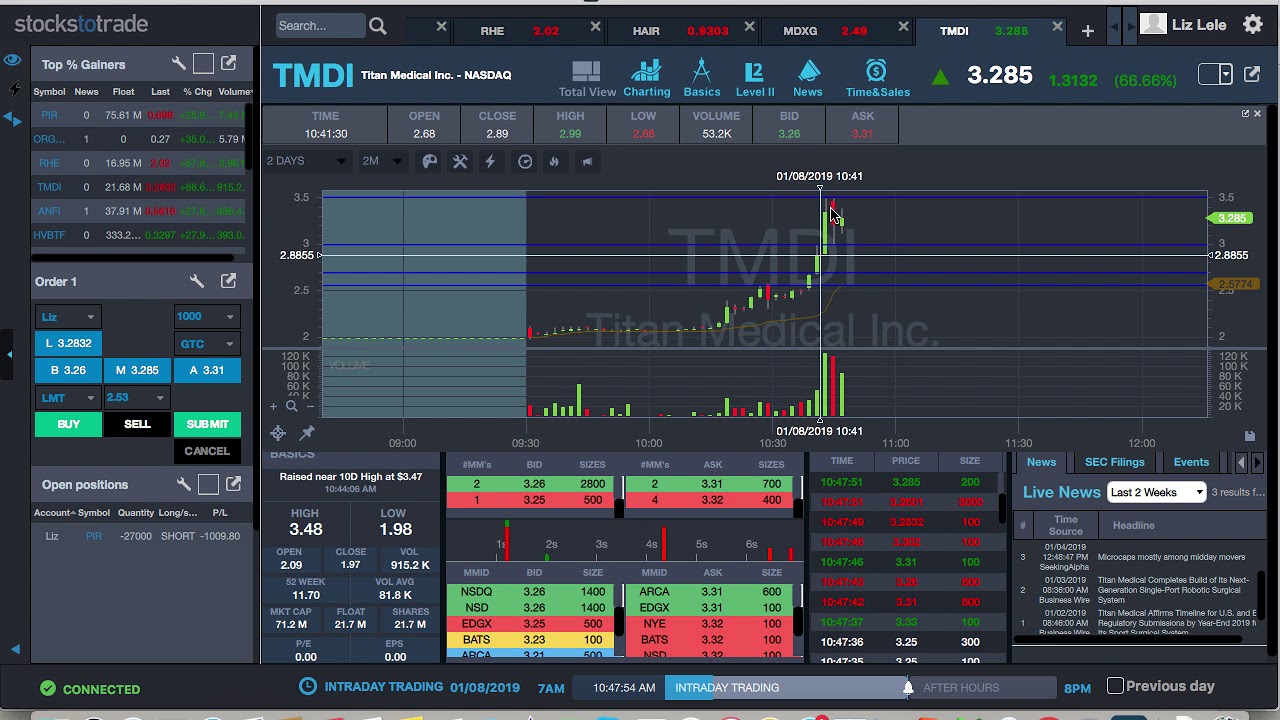
Task: Open the 2.53 price dropdown
Action: pyautogui.click(x=136, y=398)
